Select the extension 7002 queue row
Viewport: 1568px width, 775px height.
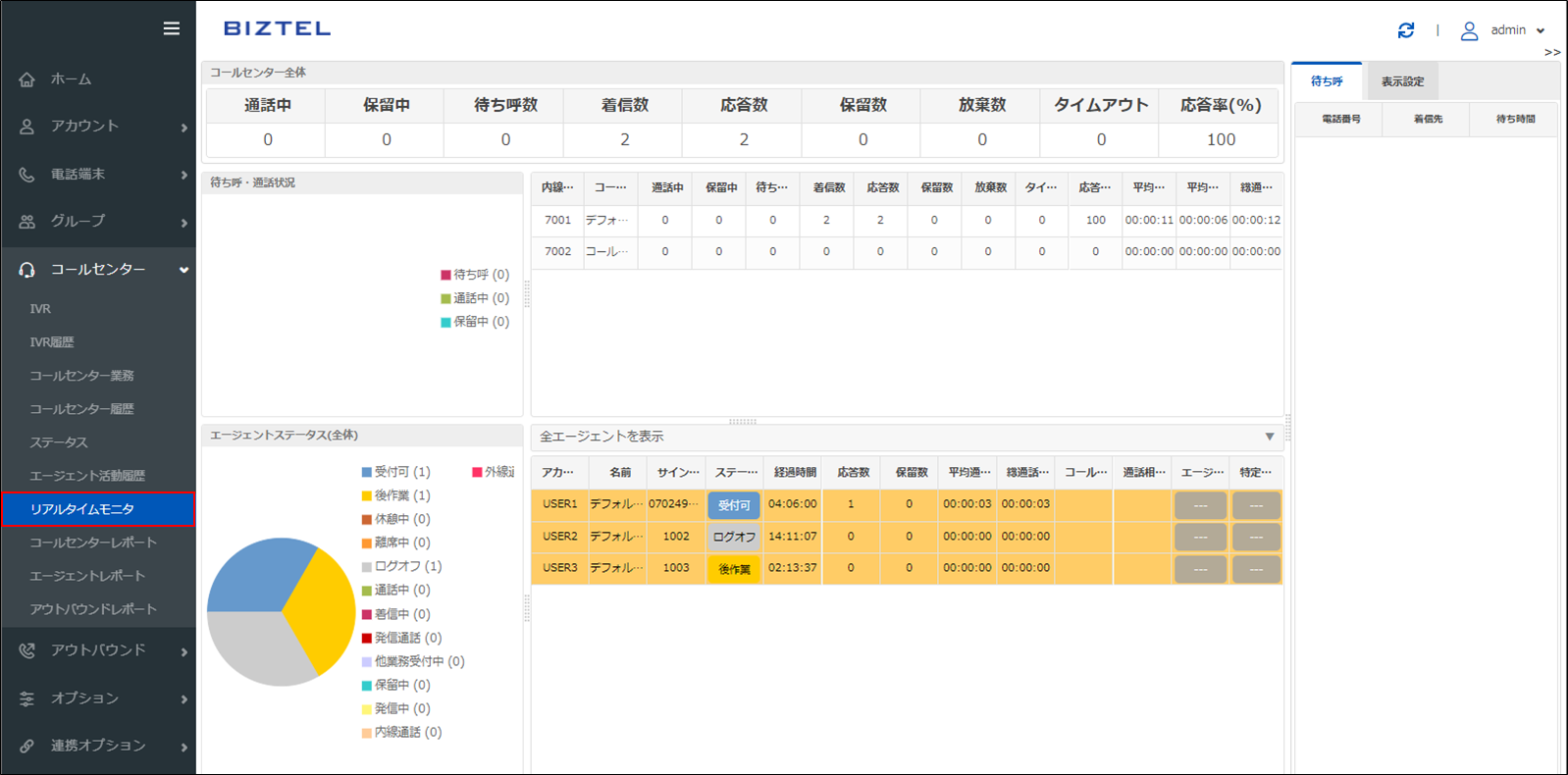pyautogui.click(x=908, y=252)
